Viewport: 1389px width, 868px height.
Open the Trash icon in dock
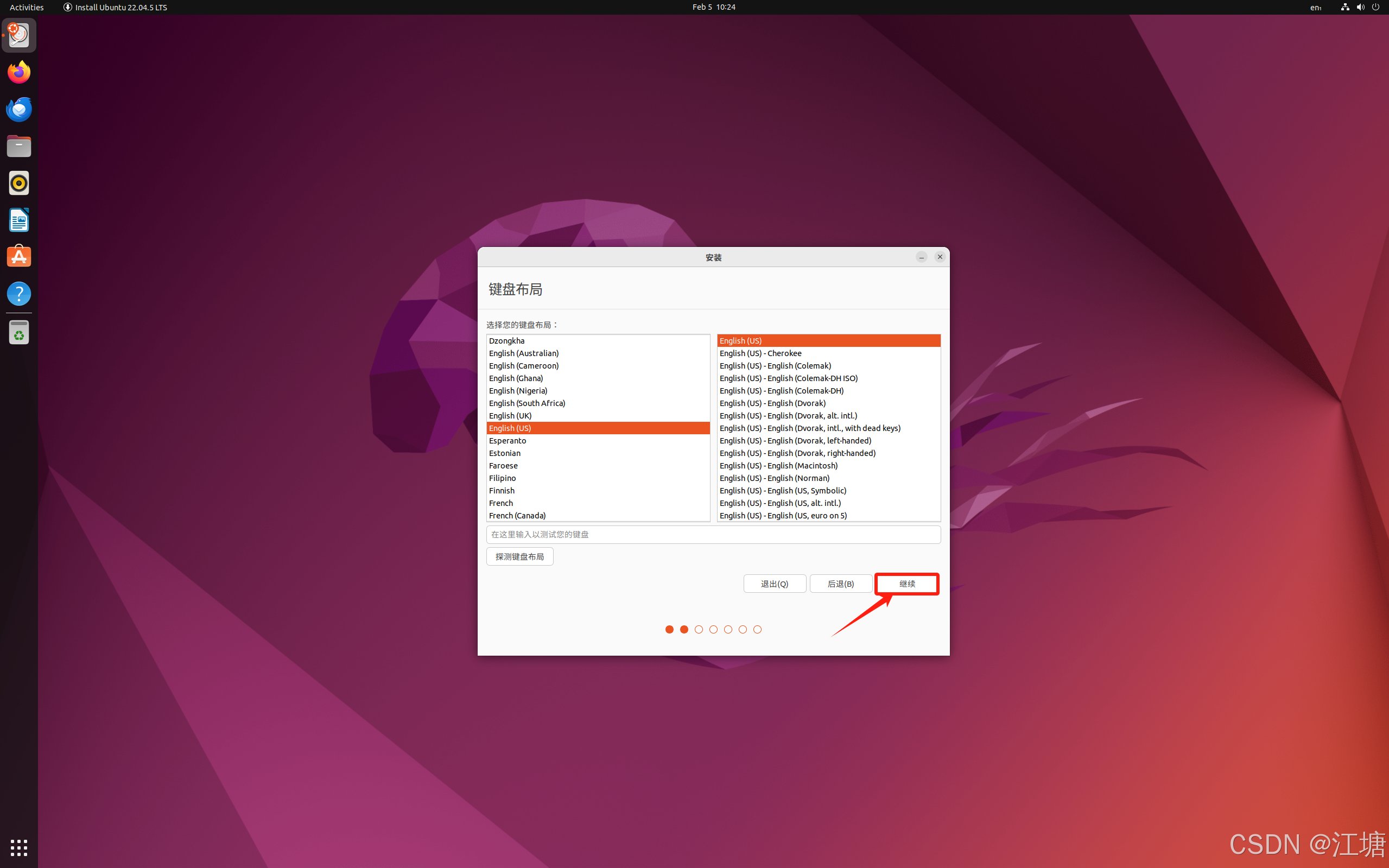point(19,332)
